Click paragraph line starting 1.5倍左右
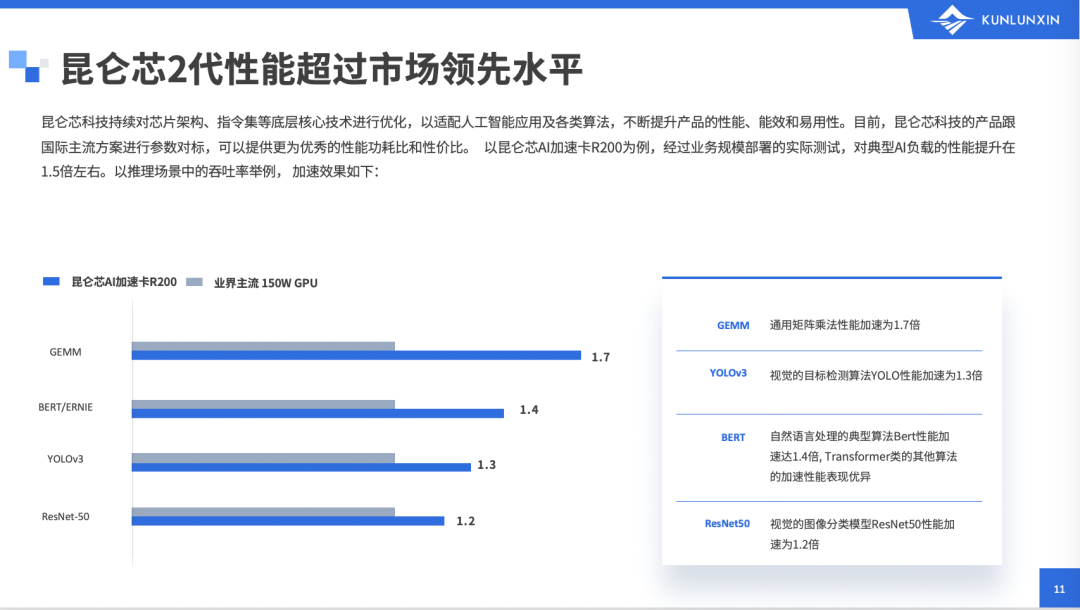The height and width of the screenshot is (610, 1080). point(210,171)
